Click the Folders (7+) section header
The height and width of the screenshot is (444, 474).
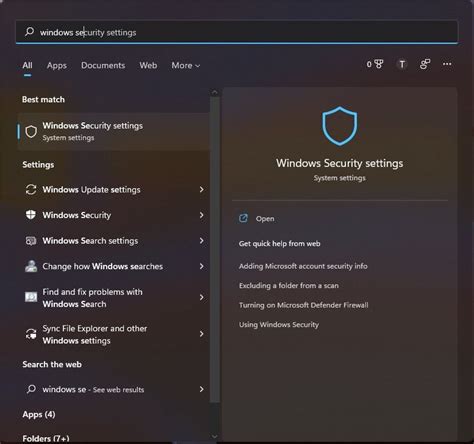click(46, 438)
